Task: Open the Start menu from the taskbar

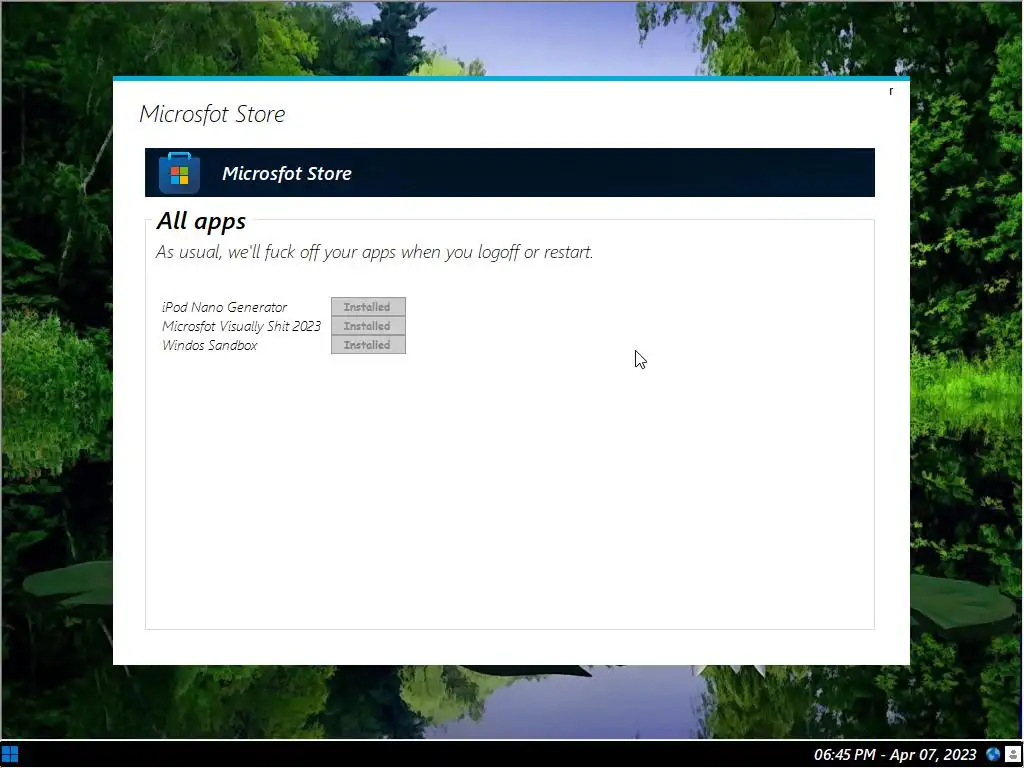Action: click(x=10, y=755)
